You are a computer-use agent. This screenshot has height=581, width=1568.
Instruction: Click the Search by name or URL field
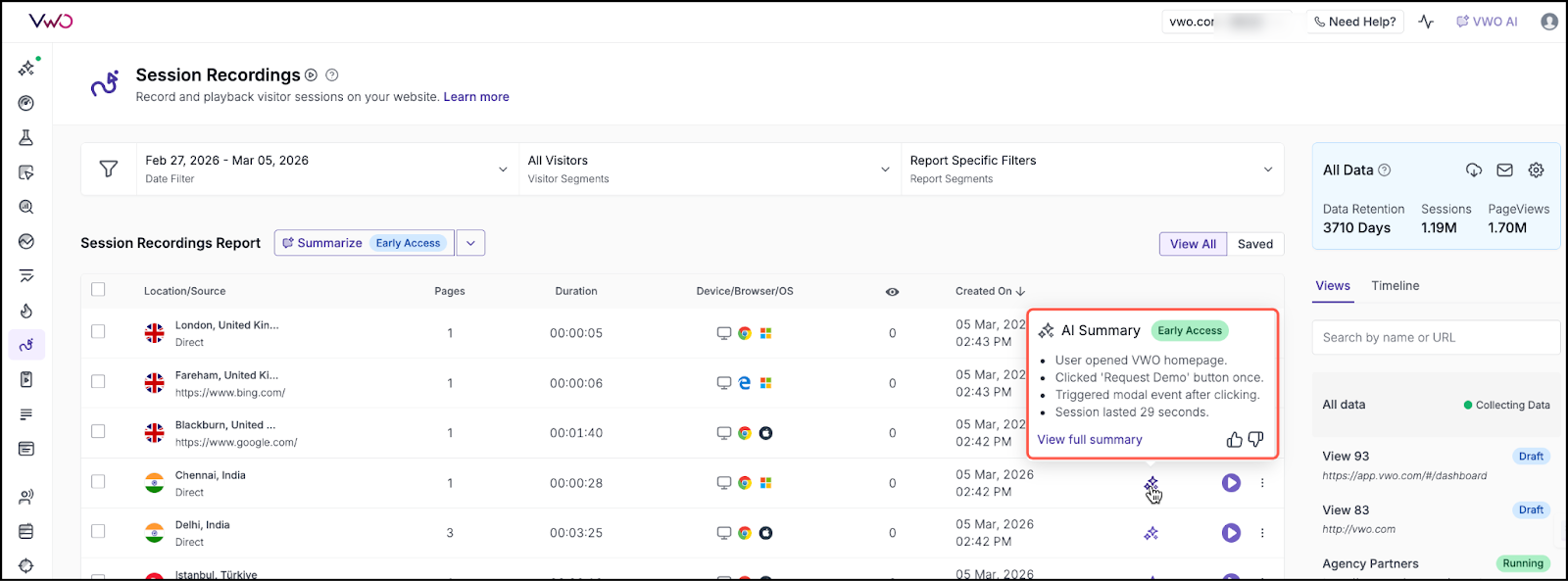[x=1434, y=338]
